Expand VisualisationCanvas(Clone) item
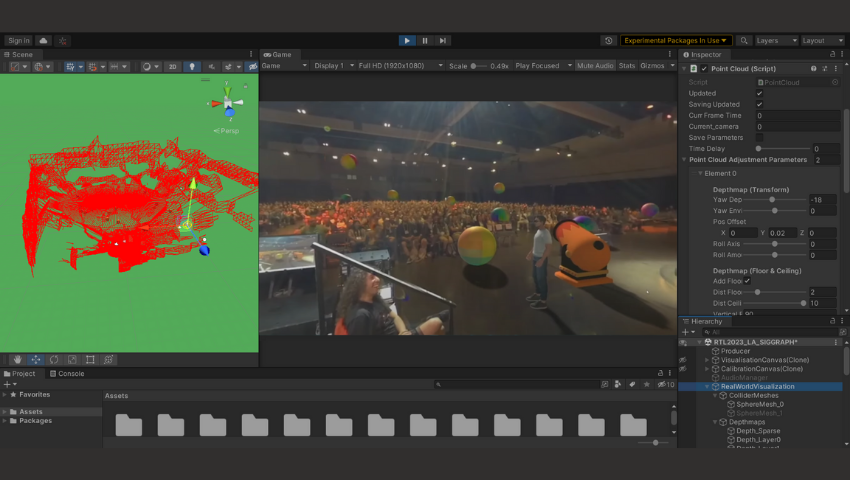850x480 pixels. 706,360
